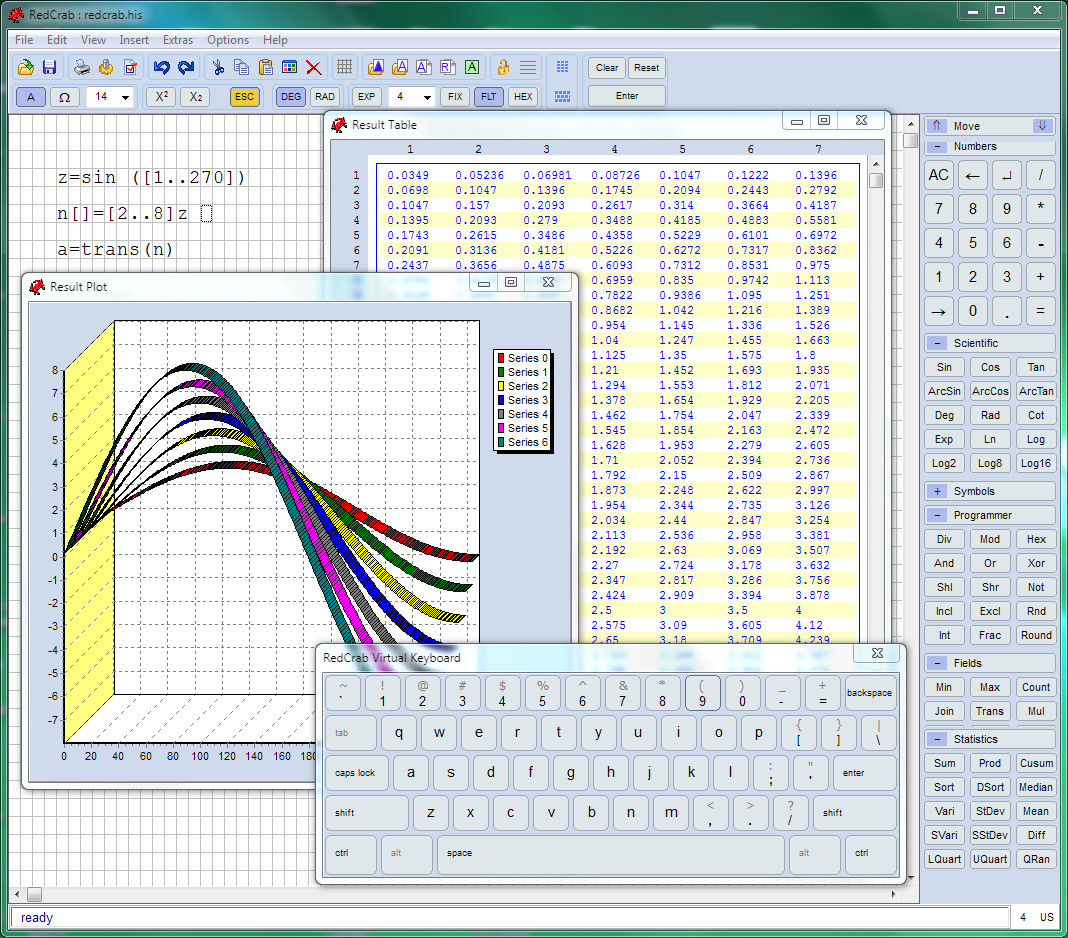Toggle subscript X₂ mode
The height and width of the screenshot is (938, 1068).
[x=195, y=97]
